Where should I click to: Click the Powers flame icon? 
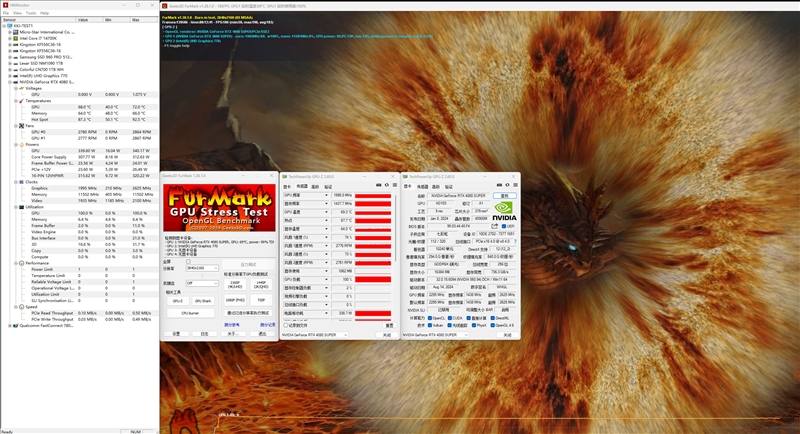21,144
